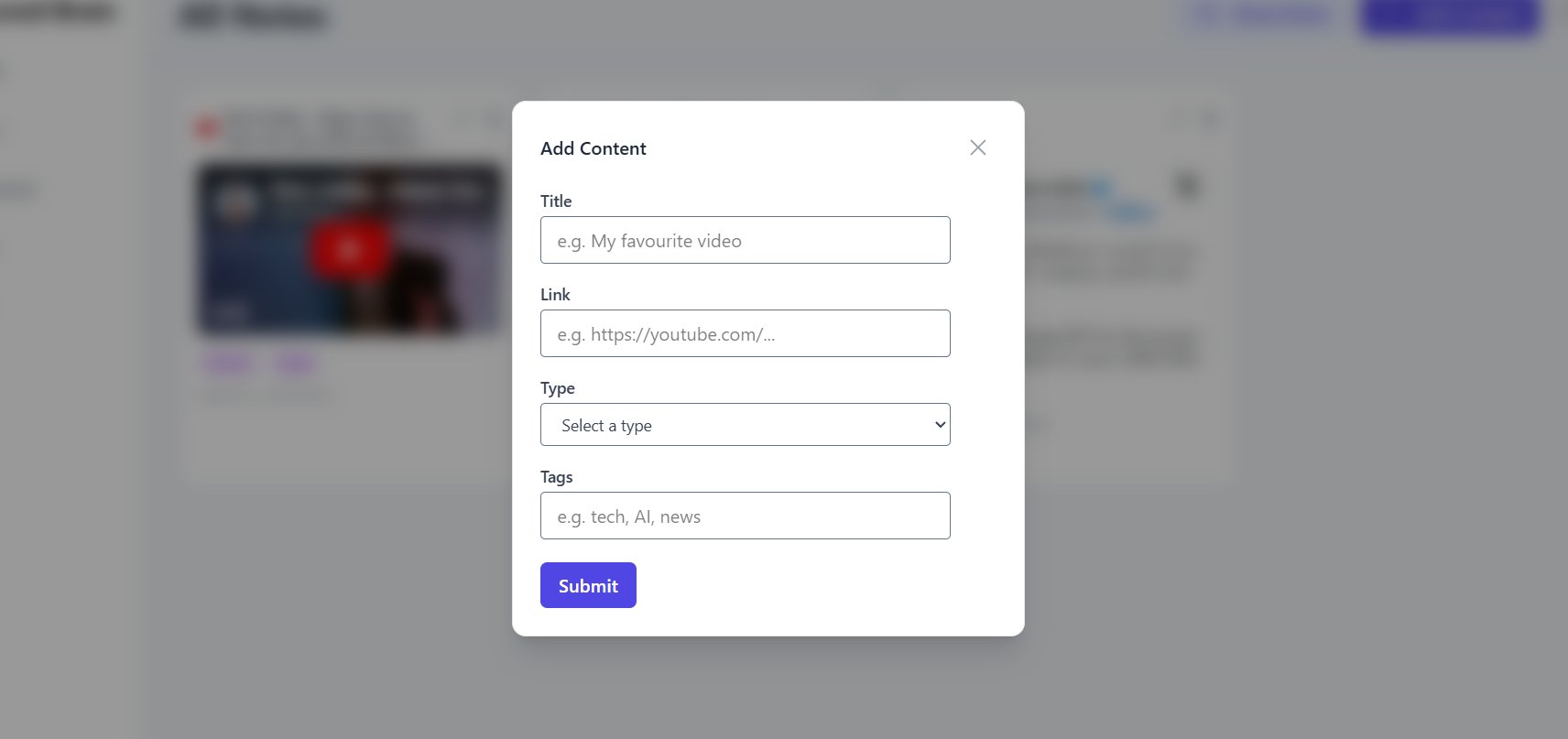Image resolution: width=1568 pixels, height=739 pixels.
Task: Click the Type dropdown chevron arrow
Action: coord(940,425)
